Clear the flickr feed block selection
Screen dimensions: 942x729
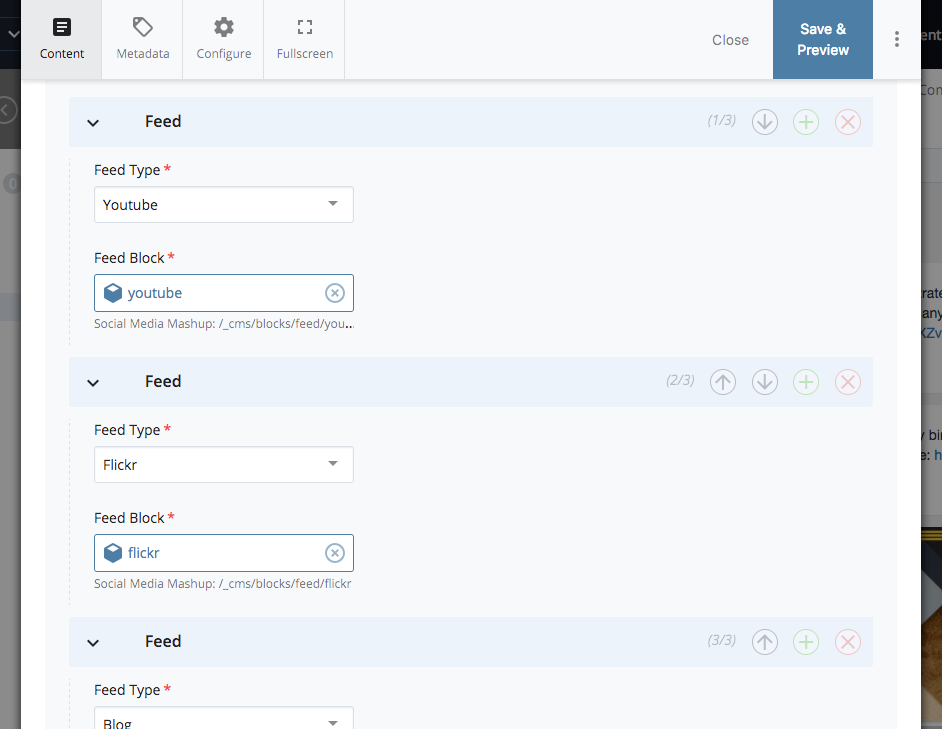click(x=335, y=553)
